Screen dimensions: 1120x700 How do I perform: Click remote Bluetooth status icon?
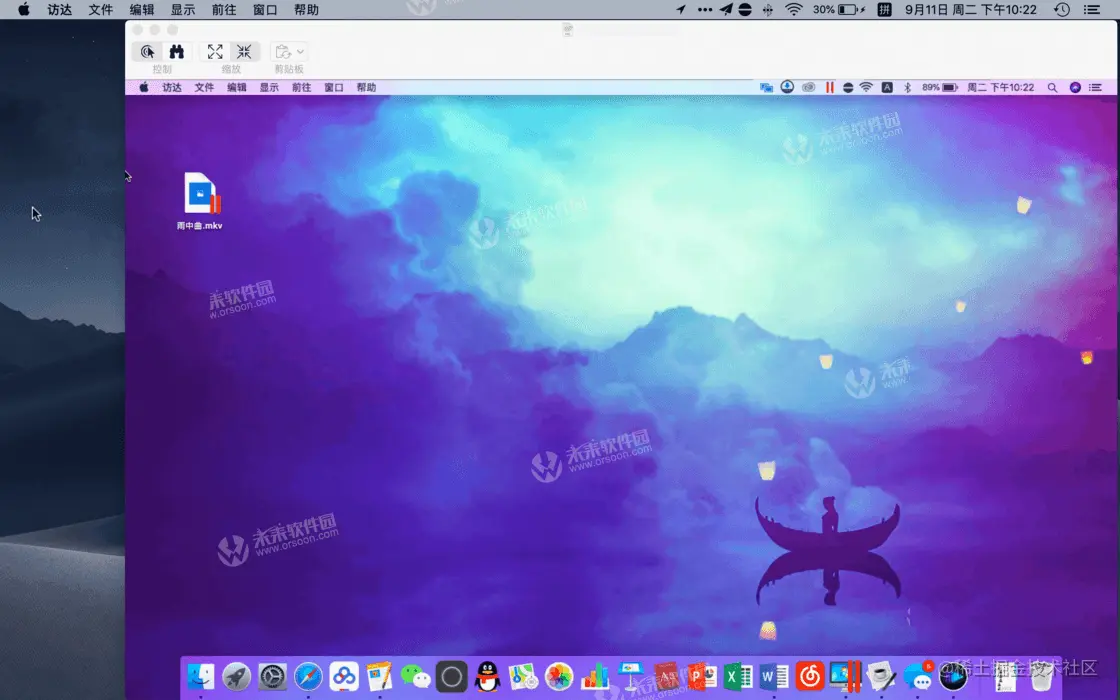click(907, 87)
